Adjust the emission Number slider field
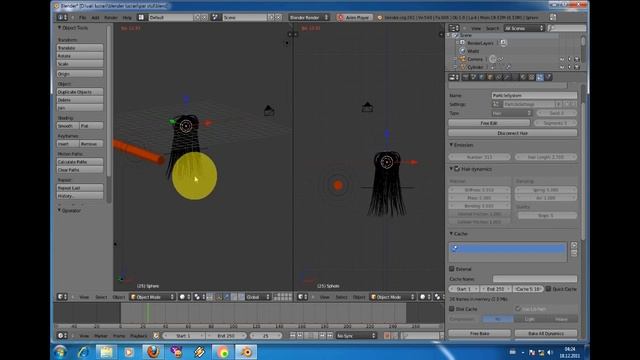This screenshot has width=640, height=360. click(x=480, y=157)
